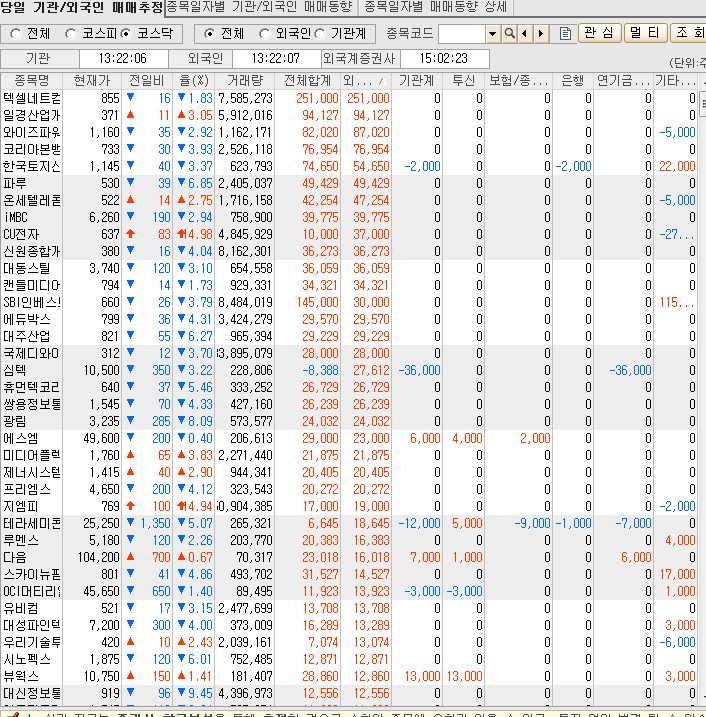Select the iMBC stock name
Viewport: 706px width, 717px height.
16,217
